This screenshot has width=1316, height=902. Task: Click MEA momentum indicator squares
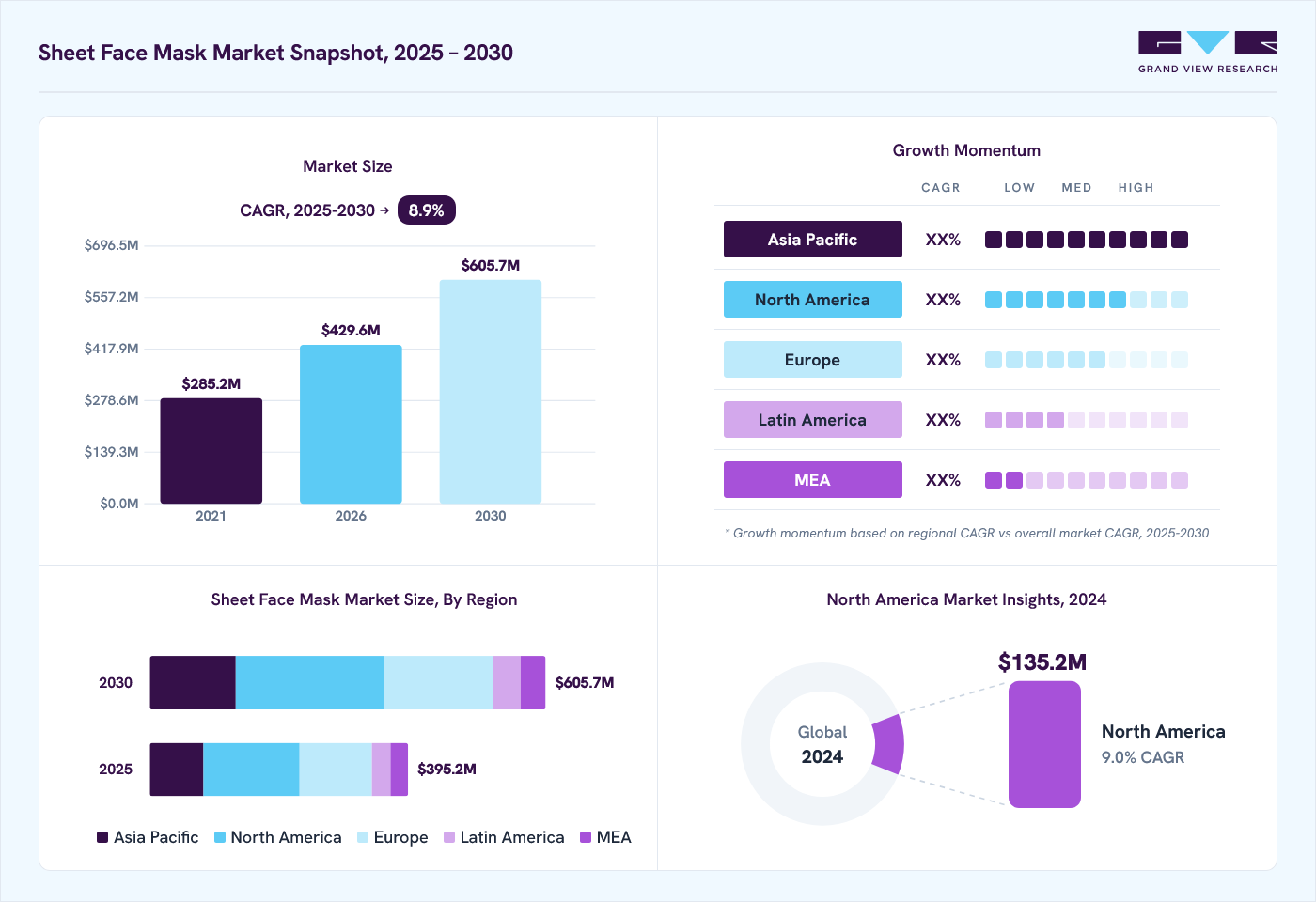pos(1087,480)
